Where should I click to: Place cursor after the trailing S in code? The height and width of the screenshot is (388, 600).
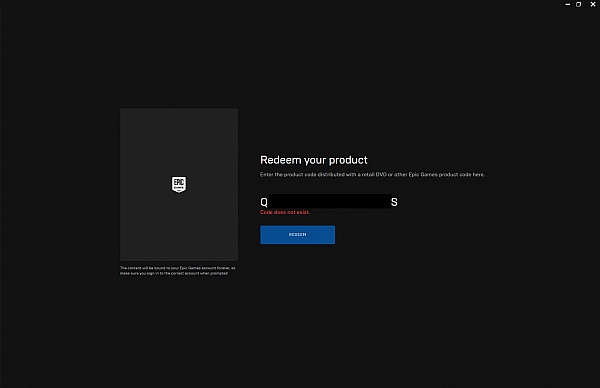[398, 202]
